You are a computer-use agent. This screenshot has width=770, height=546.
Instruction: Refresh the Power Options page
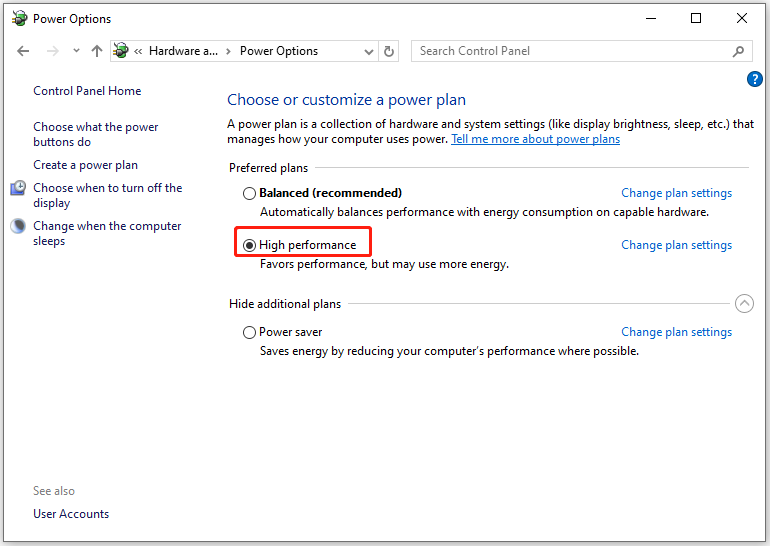pyautogui.click(x=388, y=51)
